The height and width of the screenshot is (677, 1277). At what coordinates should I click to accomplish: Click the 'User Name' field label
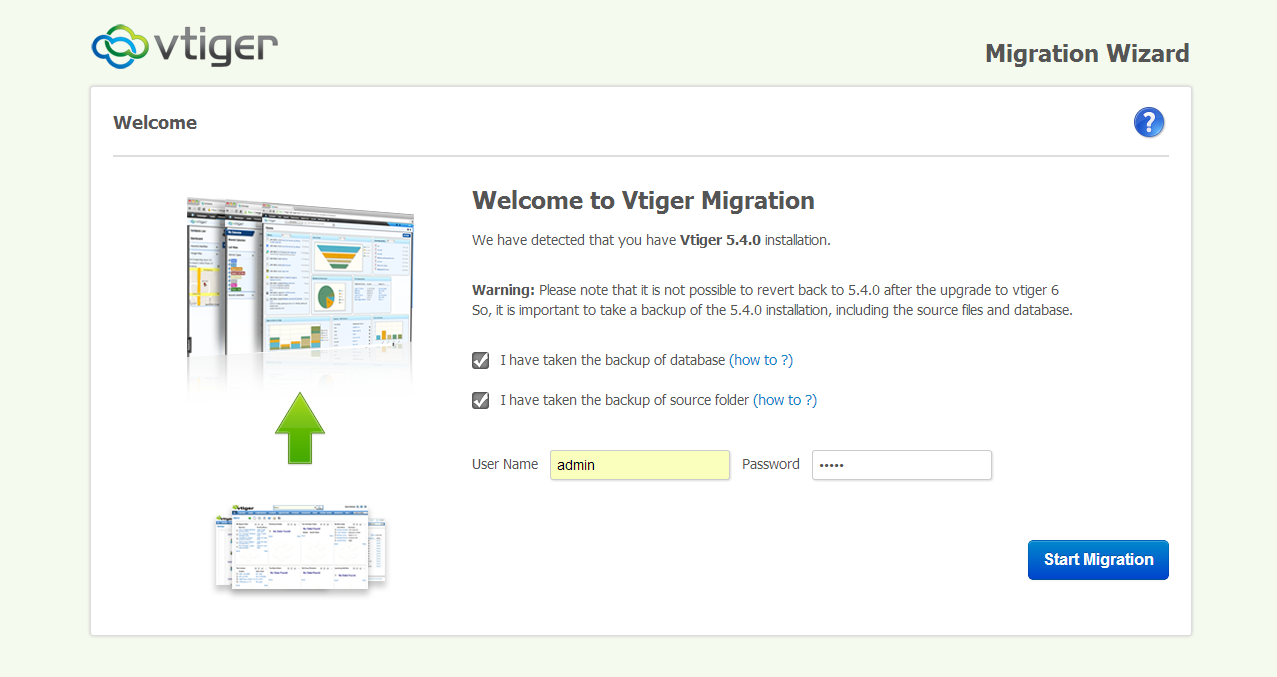[505, 464]
